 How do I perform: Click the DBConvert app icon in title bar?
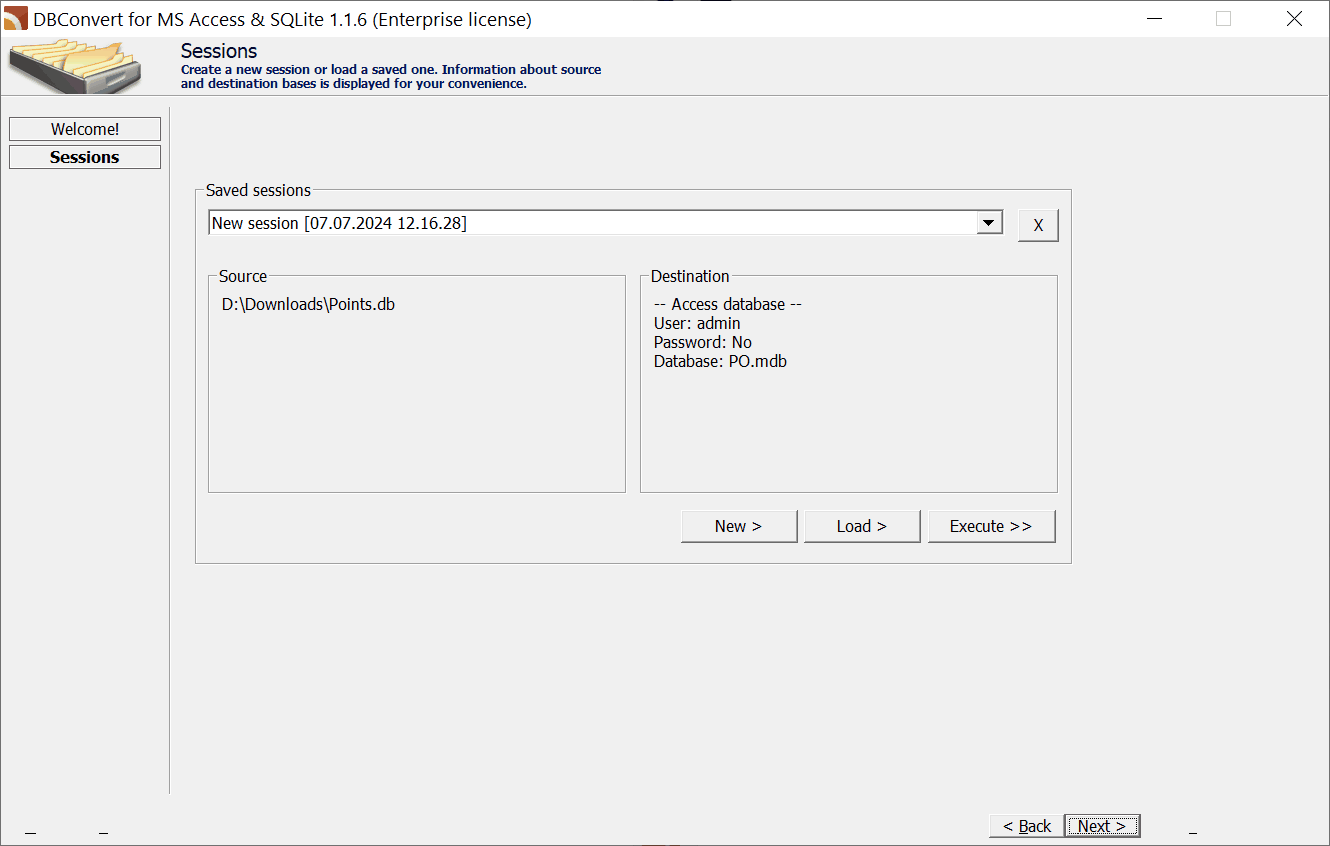16,18
